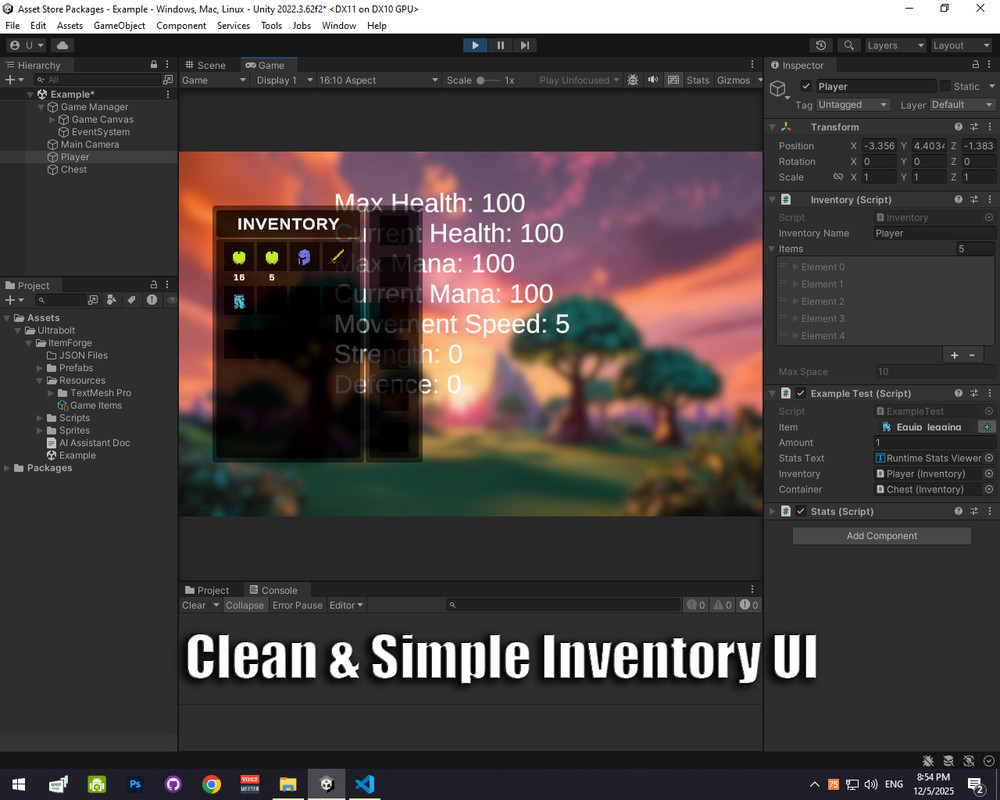Open the Untagged tag dropdown
This screenshot has height=800, width=1000.
click(851, 104)
